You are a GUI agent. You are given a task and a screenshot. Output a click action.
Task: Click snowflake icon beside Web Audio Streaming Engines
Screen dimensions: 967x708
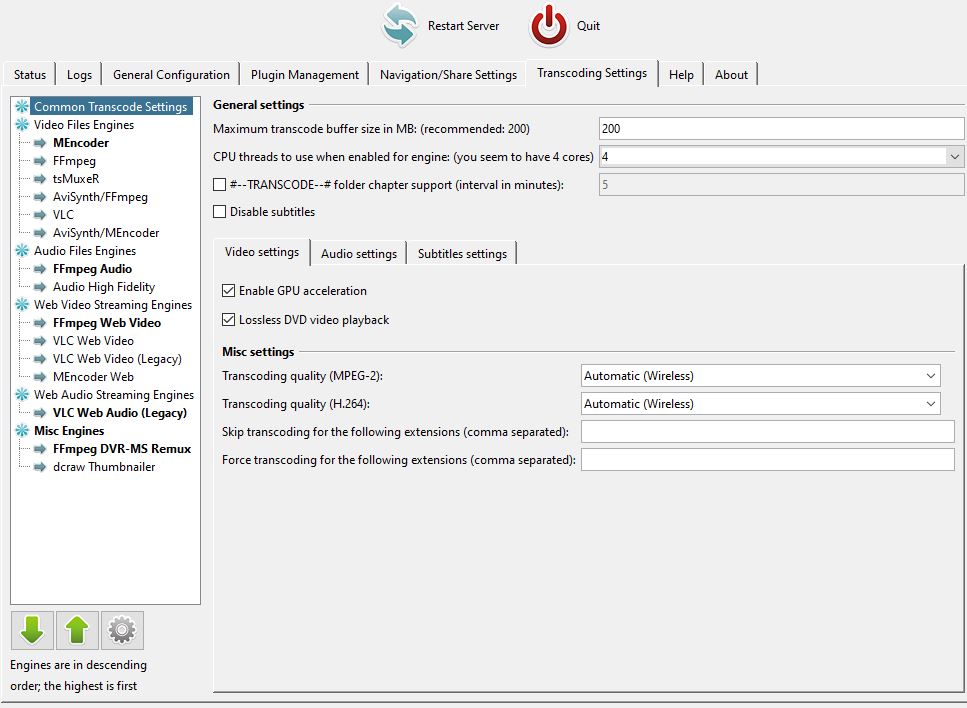coord(22,395)
